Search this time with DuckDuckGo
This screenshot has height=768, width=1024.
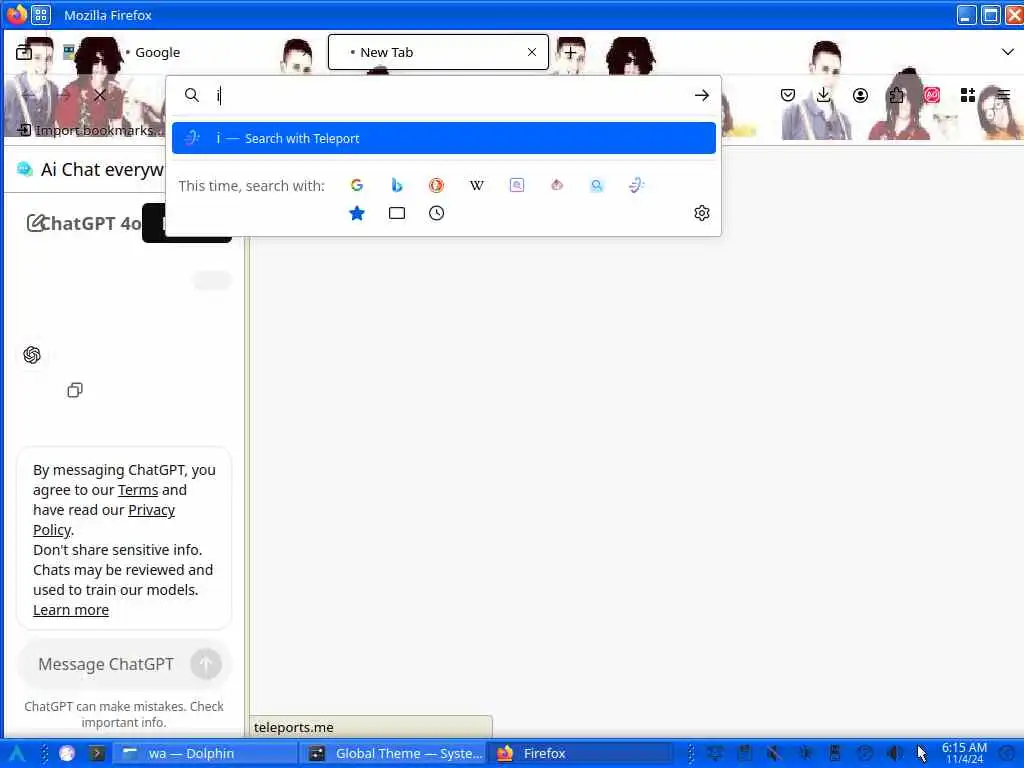click(436, 185)
